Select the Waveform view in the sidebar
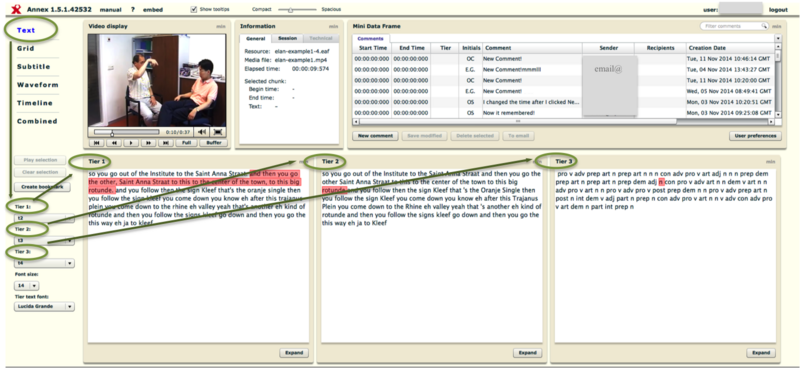Viewport: 800px width, 368px height. coord(37,85)
